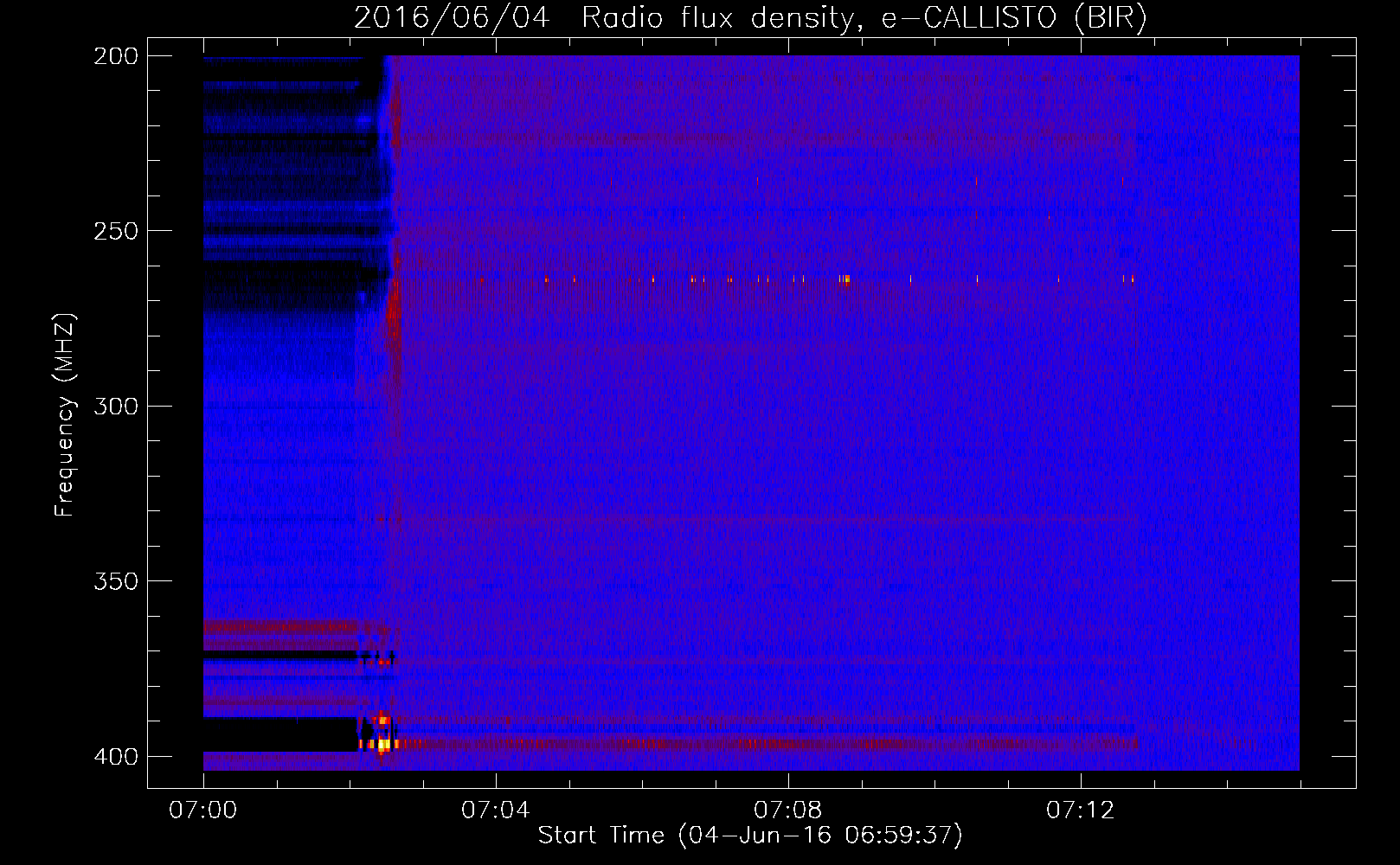Click the 07:04 time tick label

coord(495,811)
